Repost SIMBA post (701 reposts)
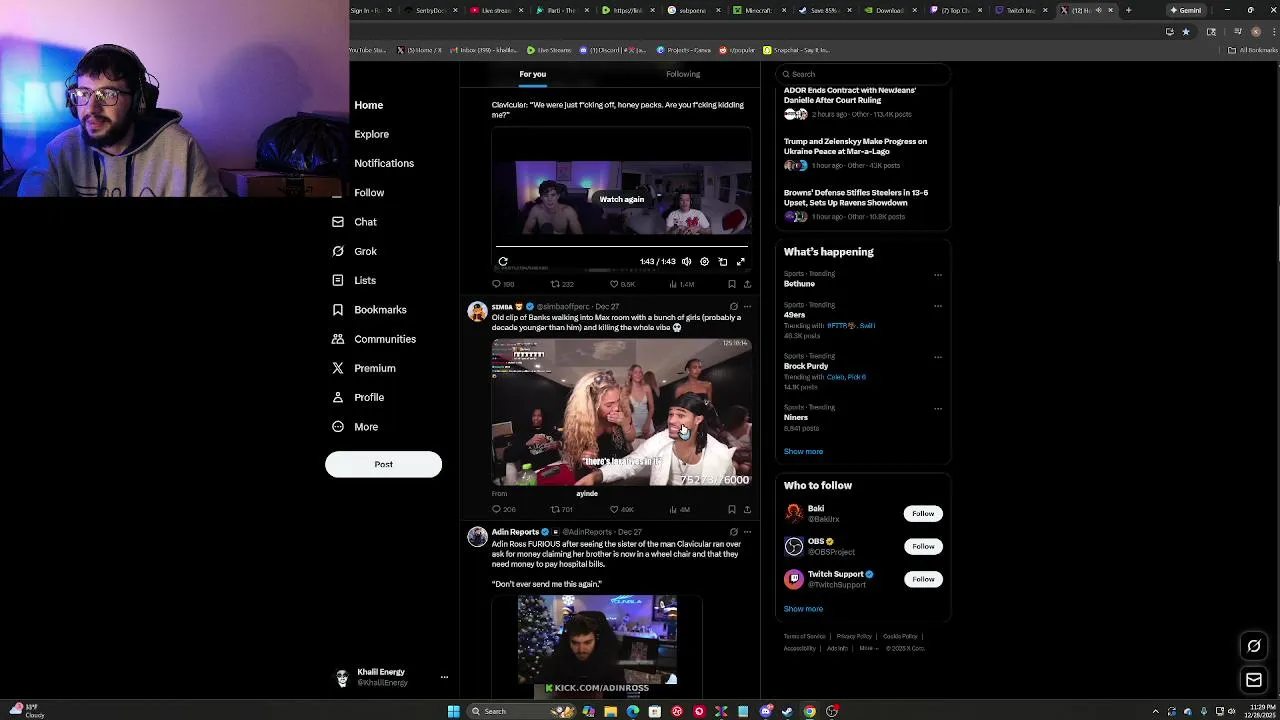Screen dimensions: 1280x720 (x=561, y=510)
